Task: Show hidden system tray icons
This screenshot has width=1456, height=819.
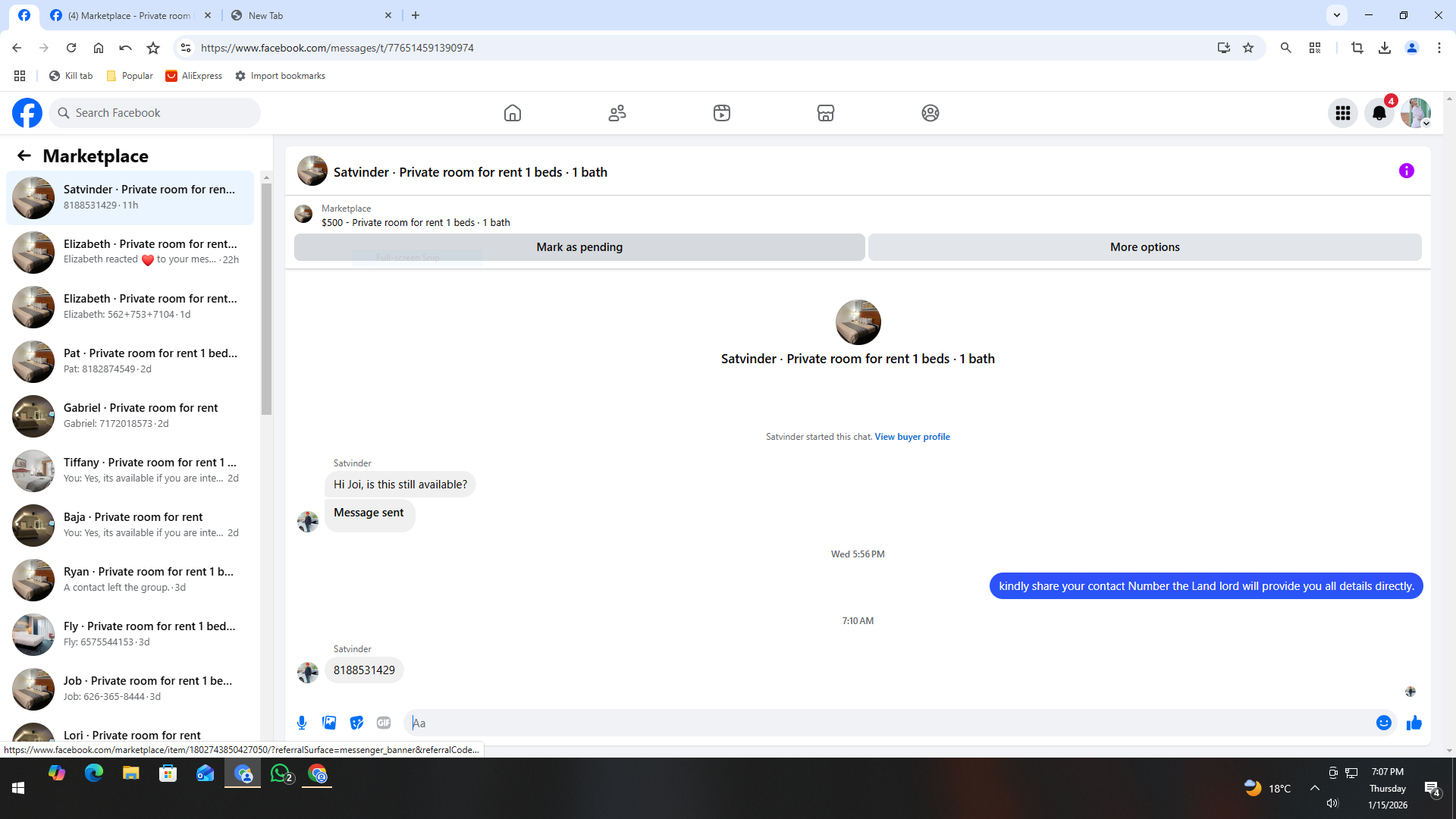Action: (1314, 788)
